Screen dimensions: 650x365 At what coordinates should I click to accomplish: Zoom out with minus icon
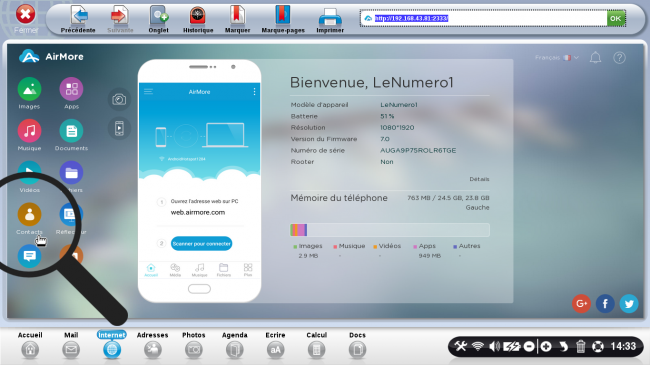tap(529, 346)
